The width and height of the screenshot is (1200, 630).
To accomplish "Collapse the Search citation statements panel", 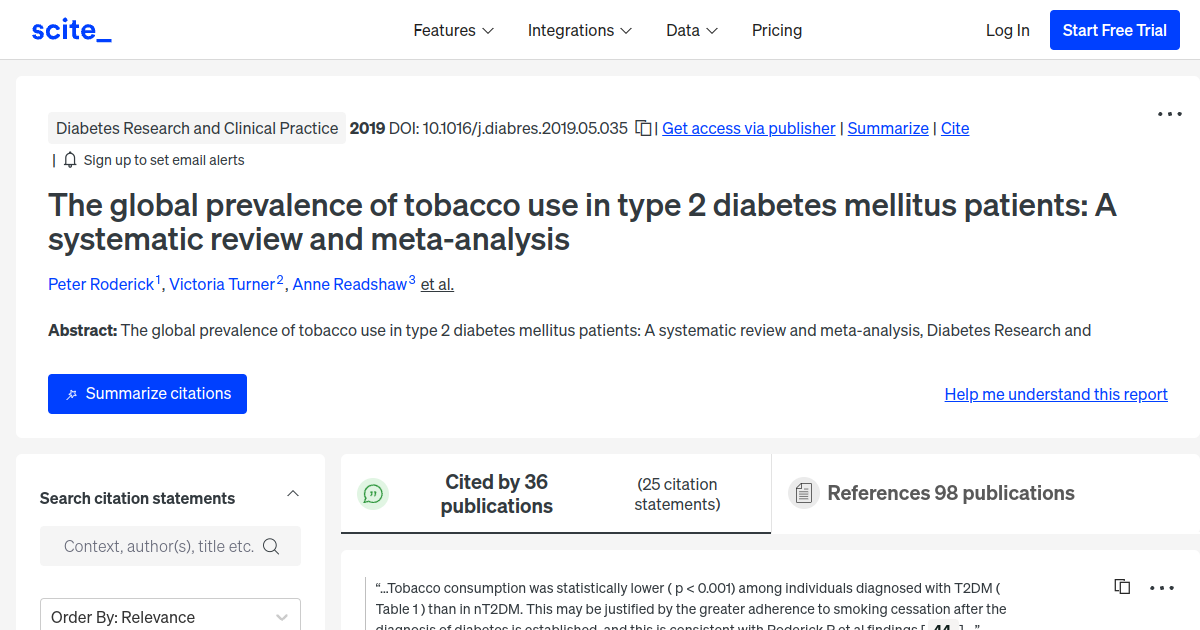I will point(292,492).
